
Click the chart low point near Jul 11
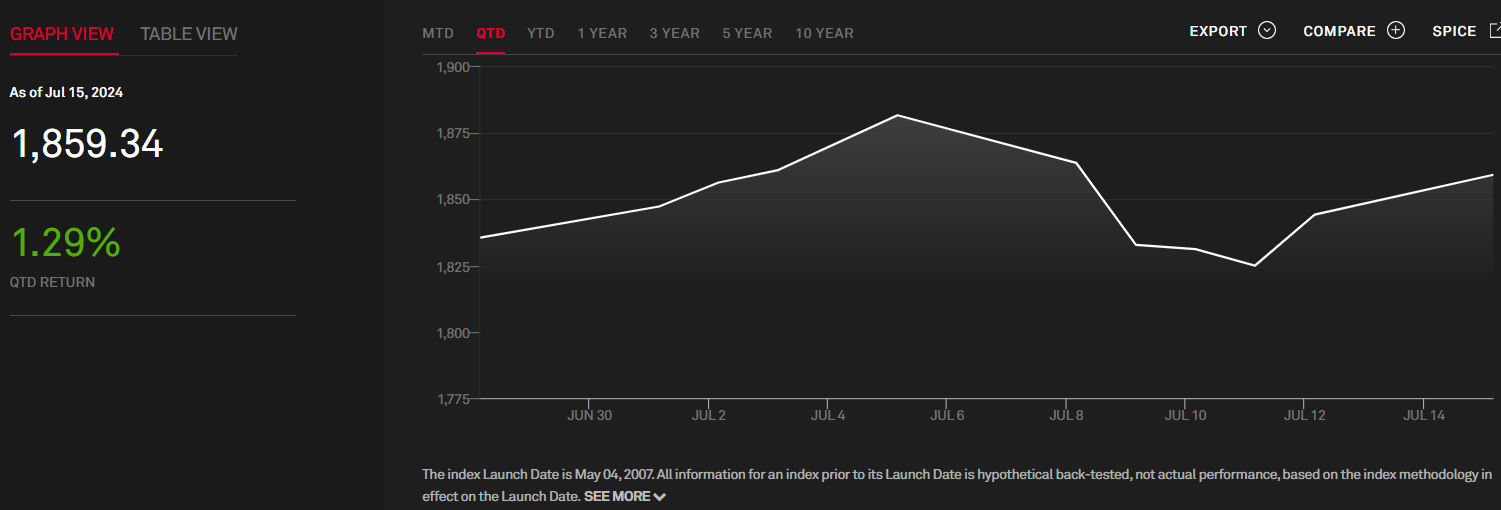pyautogui.click(x=1254, y=265)
